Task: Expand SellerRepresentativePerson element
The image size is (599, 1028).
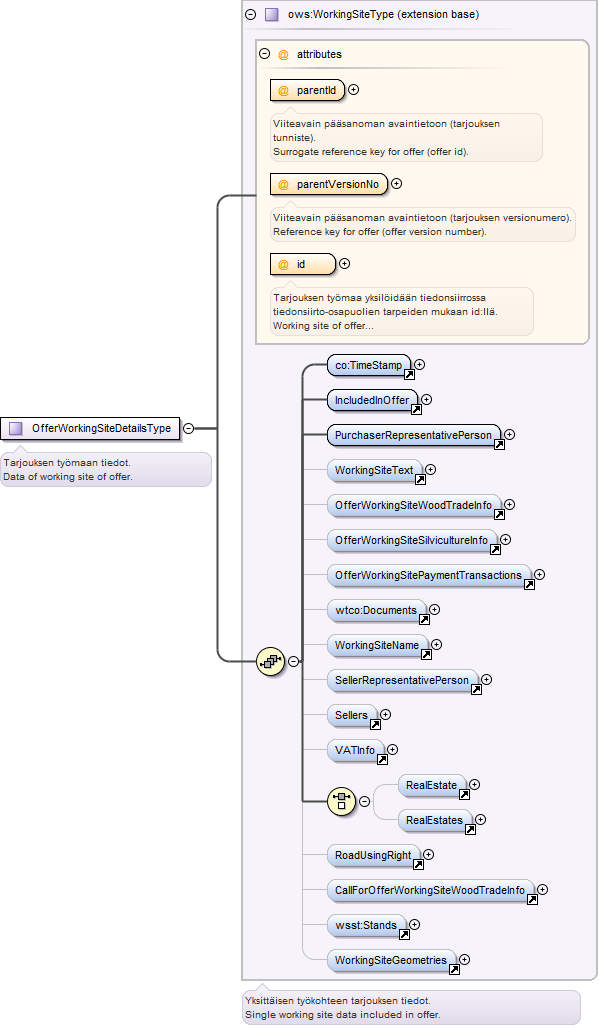Action: (x=486, y=680)
